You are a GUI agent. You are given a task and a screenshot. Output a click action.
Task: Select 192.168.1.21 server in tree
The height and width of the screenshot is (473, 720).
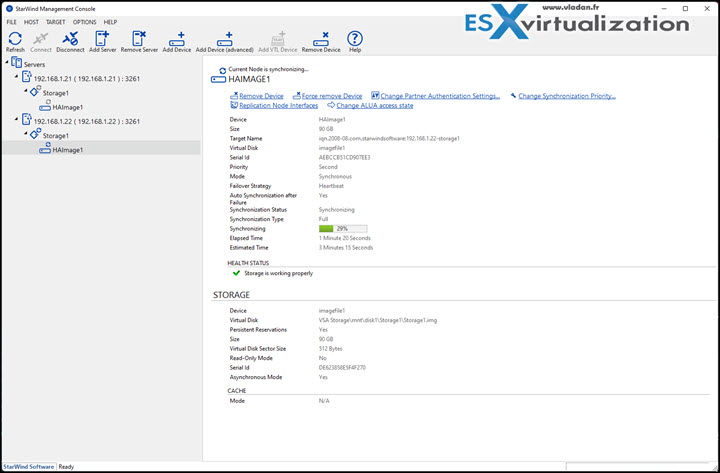coord(87,79)
